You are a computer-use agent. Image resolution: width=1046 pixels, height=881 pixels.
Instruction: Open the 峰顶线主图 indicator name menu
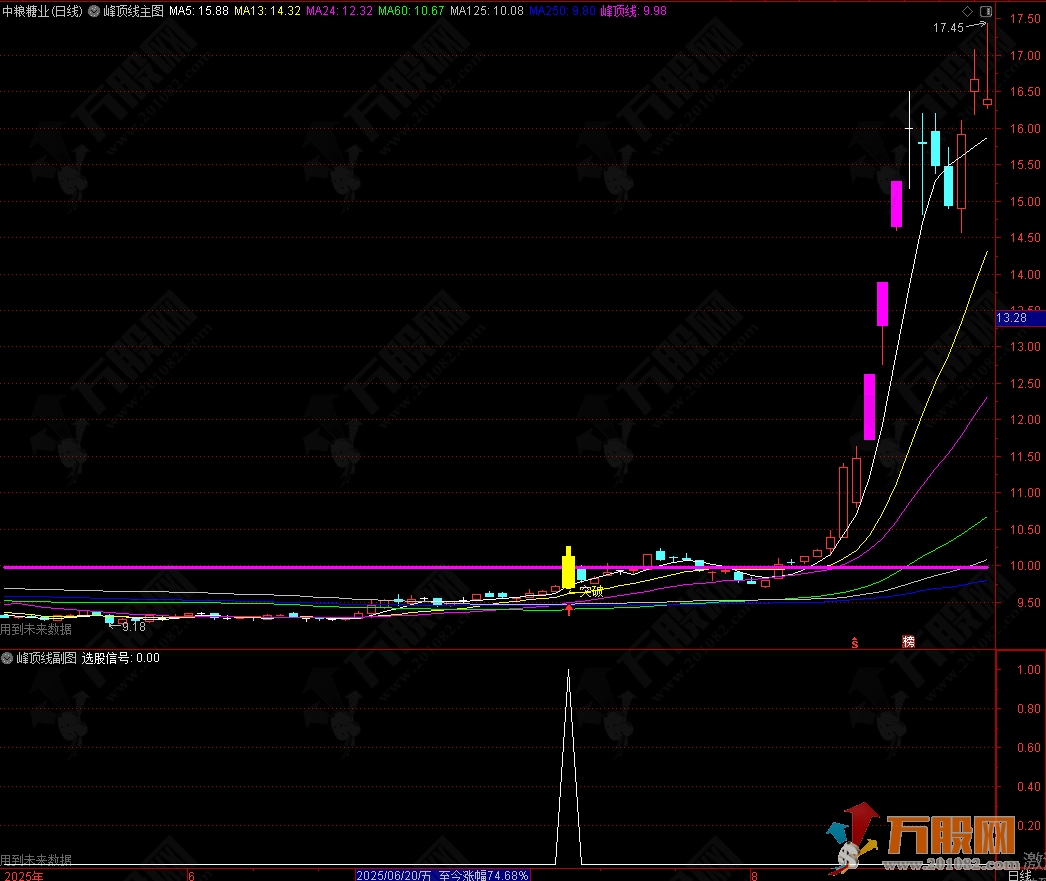tap(133, 11)
